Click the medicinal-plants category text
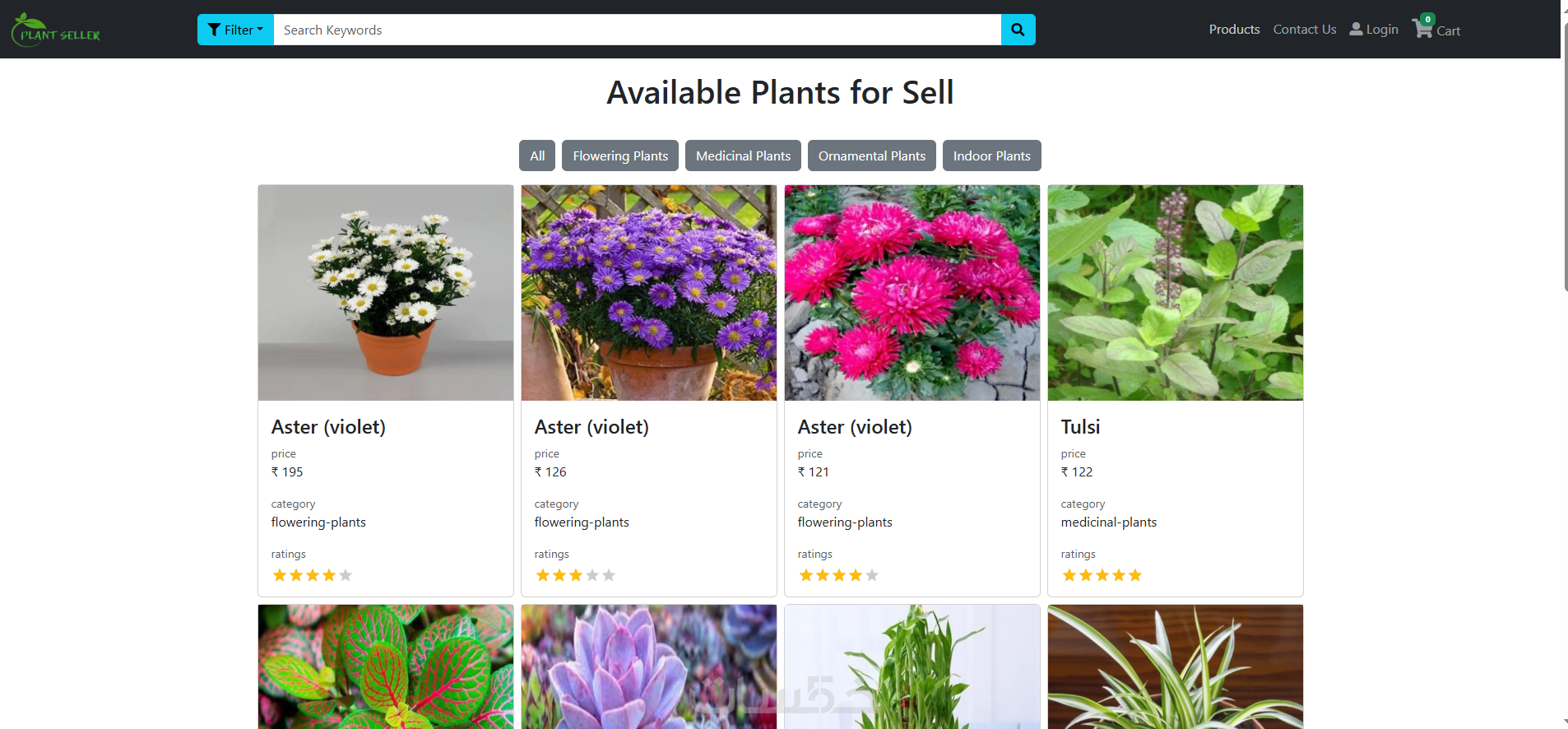This screenshot has height=729, width=1568. [1109, 522]
